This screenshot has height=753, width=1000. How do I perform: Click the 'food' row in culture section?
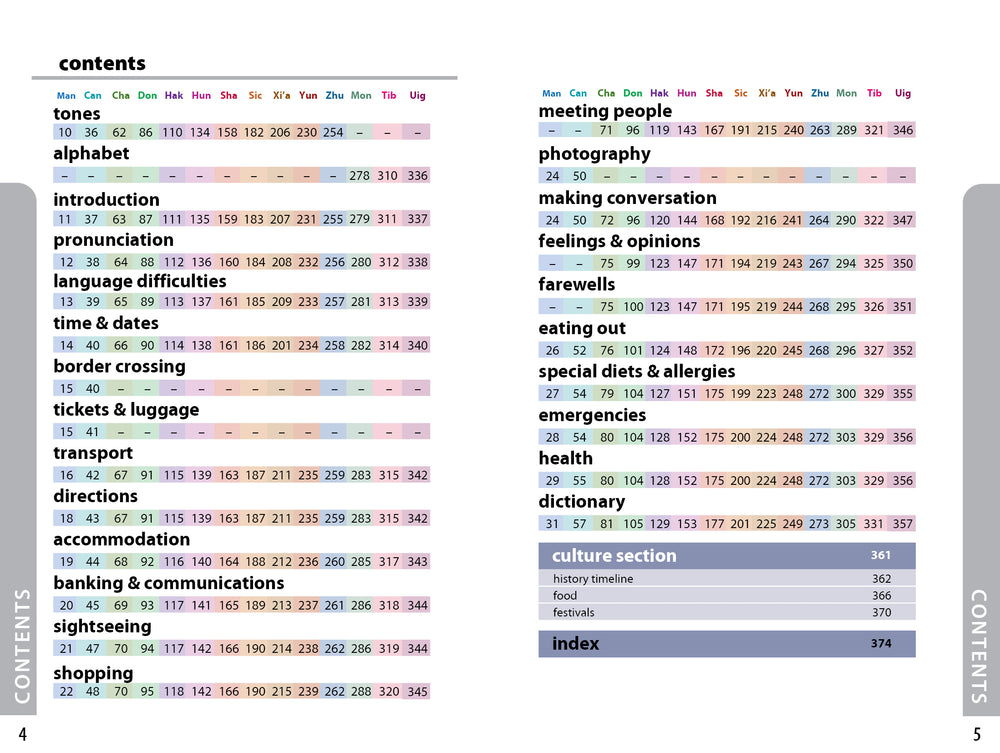(726, 596)
